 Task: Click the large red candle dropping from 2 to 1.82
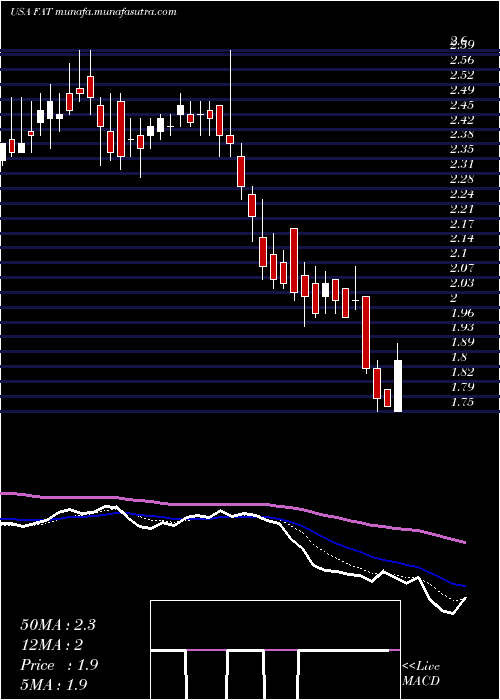tap(366, 332)
